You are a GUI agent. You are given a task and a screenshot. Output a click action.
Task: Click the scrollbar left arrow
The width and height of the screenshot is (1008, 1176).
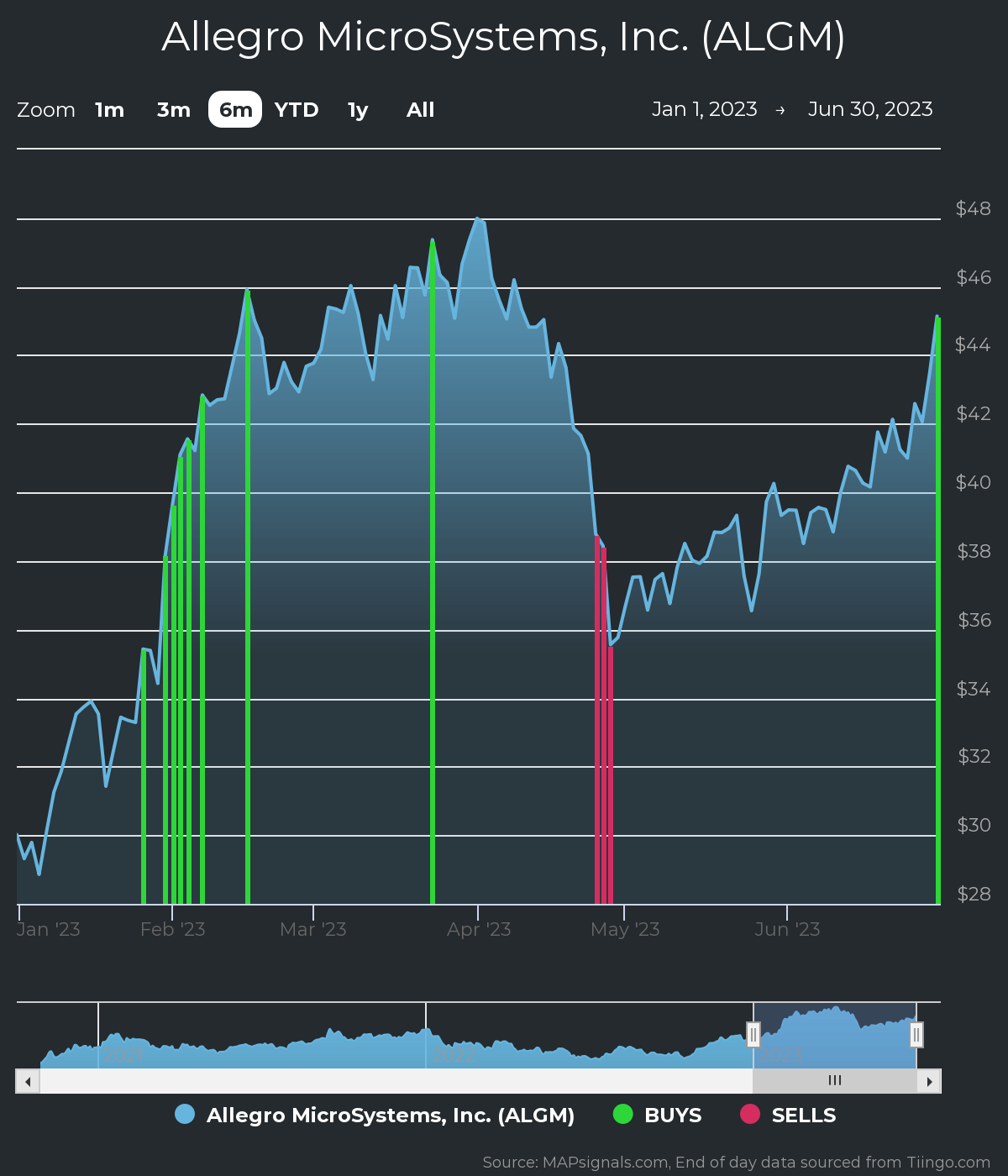click(28, 1081)
